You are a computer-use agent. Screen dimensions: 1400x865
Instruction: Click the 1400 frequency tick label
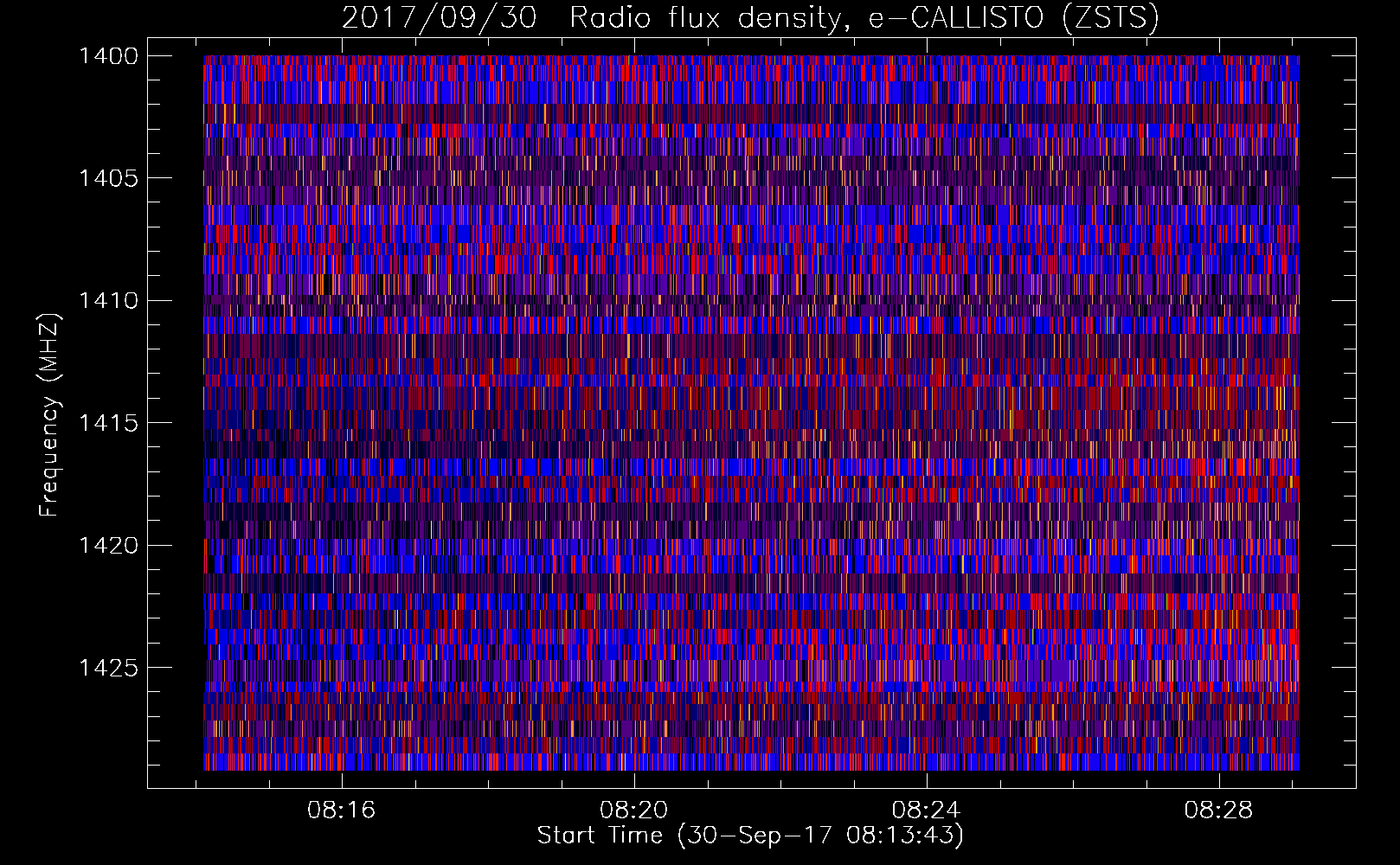pyautogui.click(x=108, y=56)
